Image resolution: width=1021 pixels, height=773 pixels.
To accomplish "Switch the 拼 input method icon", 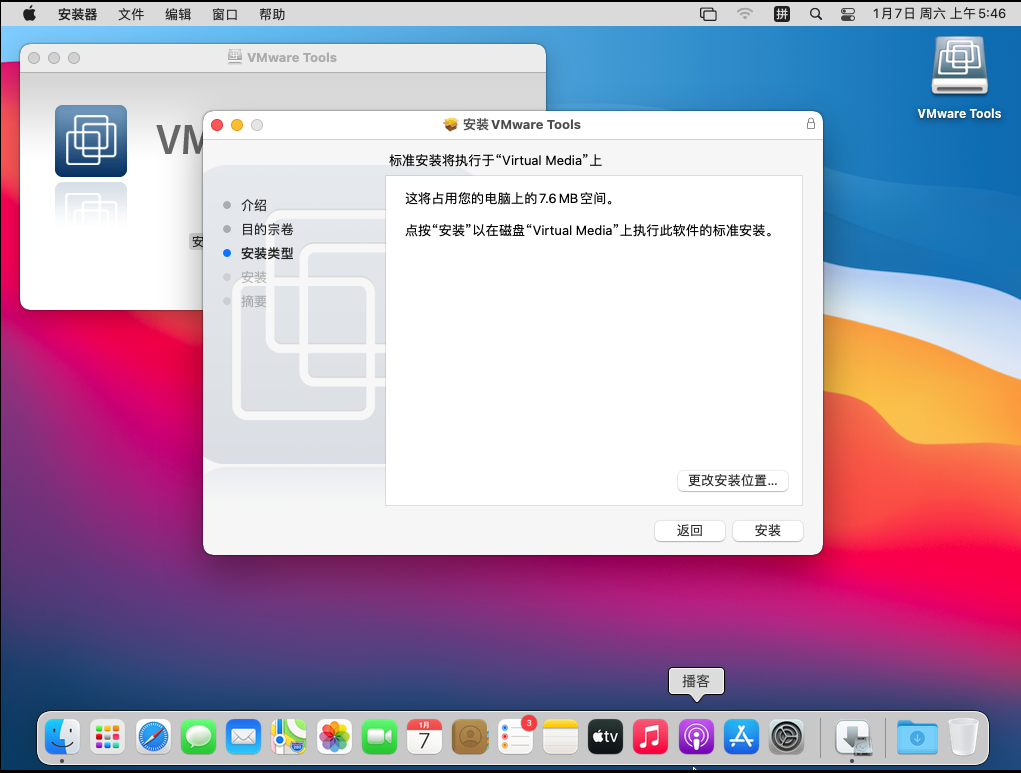I will (781, 14).
